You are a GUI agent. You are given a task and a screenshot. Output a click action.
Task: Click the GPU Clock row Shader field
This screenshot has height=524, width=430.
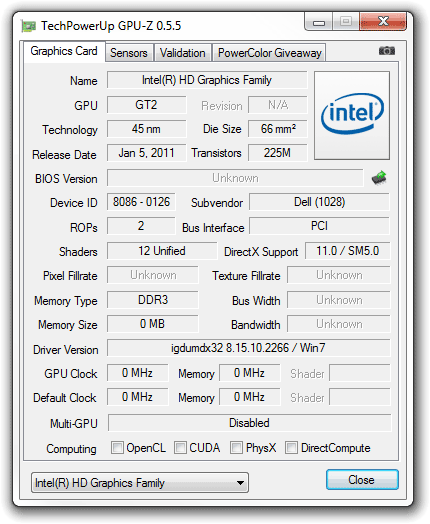click(360, 373)
